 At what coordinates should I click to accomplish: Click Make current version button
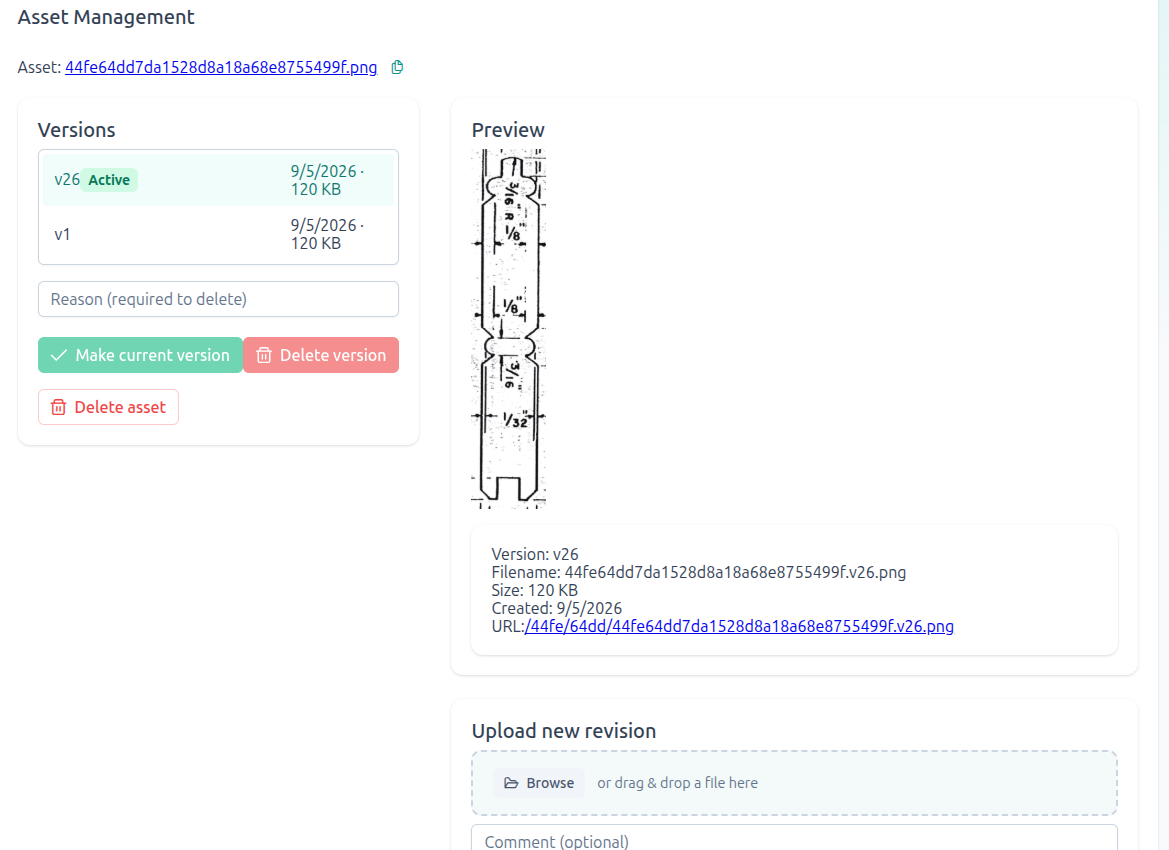point(140,355)
